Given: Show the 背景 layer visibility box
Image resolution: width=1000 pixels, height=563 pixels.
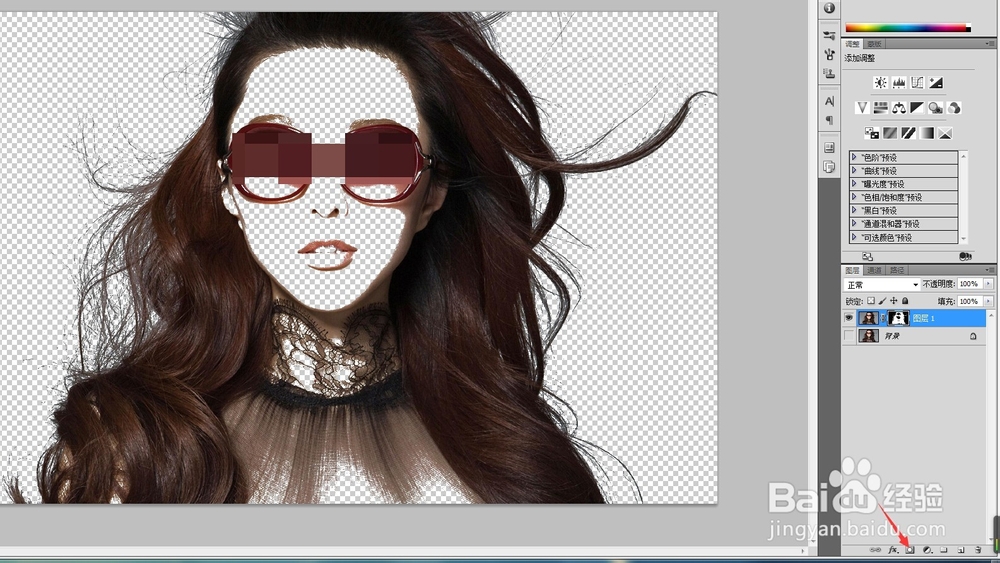Looking at the screenshot, I should point(851,337).
